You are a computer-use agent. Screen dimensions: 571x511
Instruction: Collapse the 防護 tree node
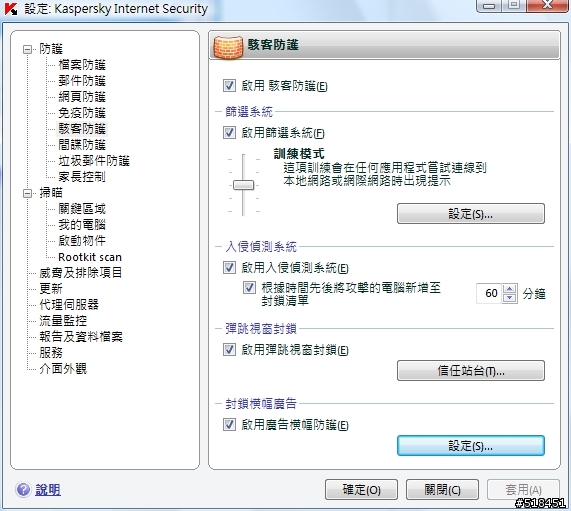click(27, 49)
